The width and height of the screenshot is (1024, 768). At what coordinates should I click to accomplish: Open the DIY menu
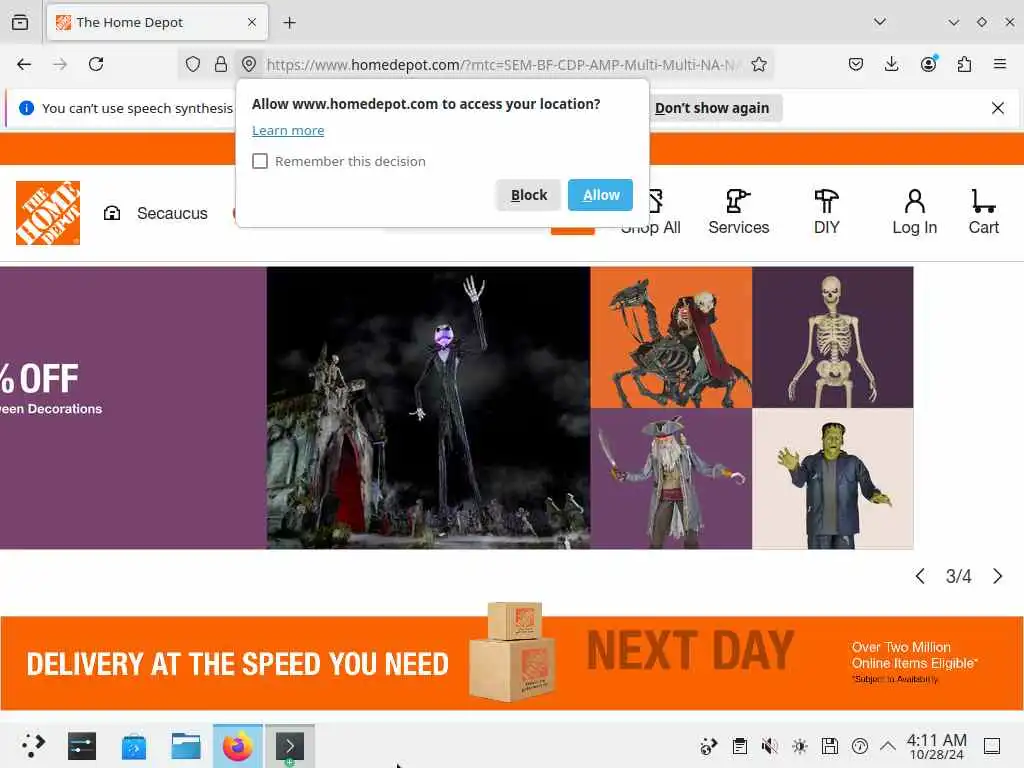tap(826, 212)
